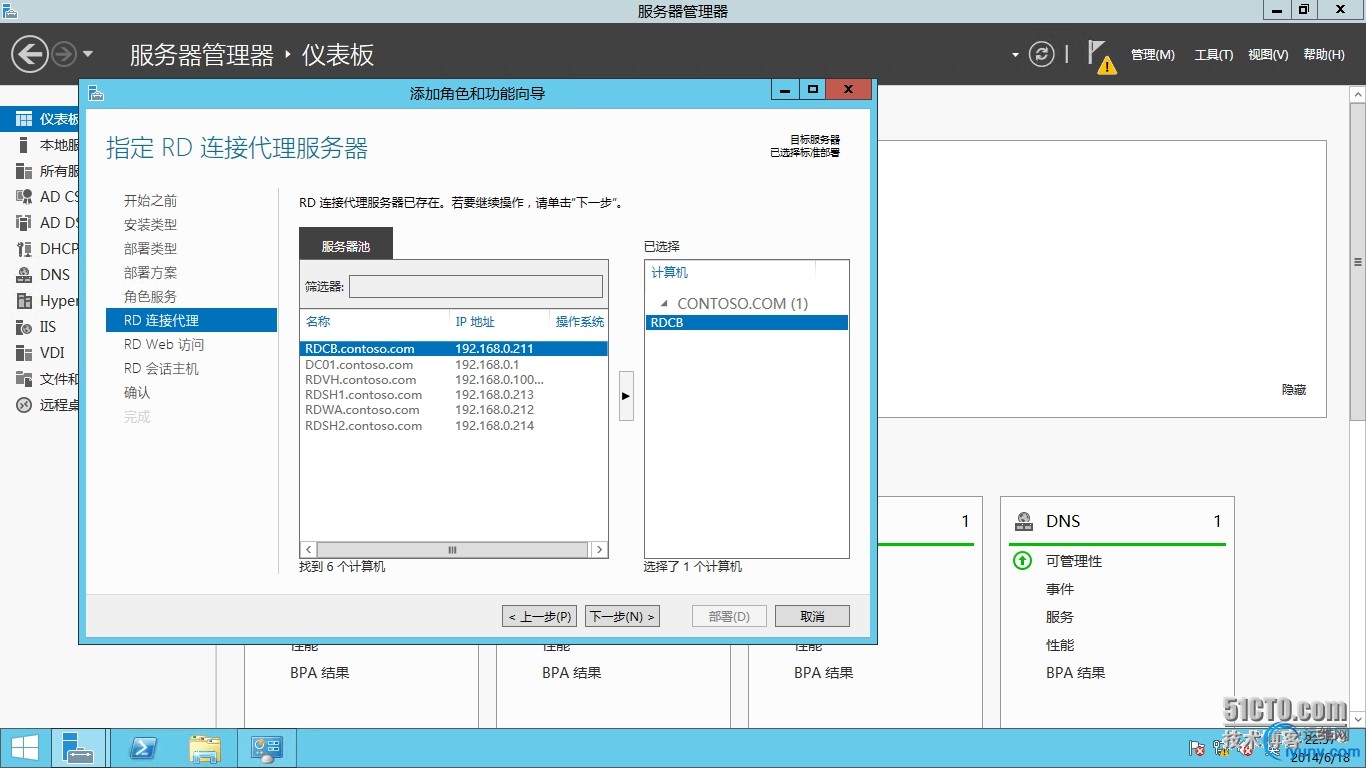Select RDCB.contoso.com in server pool

[x=454, y=349]
